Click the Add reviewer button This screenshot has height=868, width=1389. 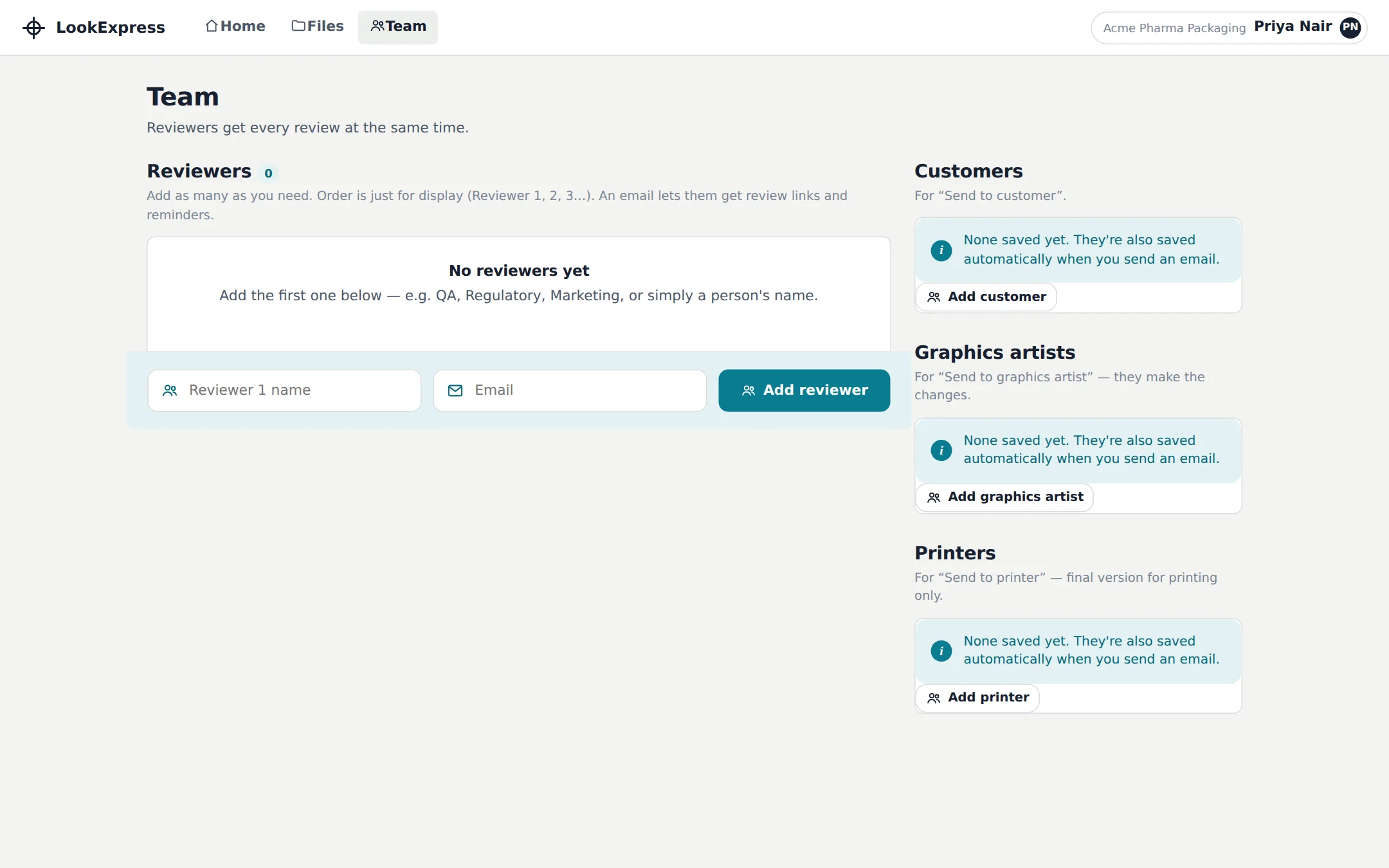click(x=804, y=390)
